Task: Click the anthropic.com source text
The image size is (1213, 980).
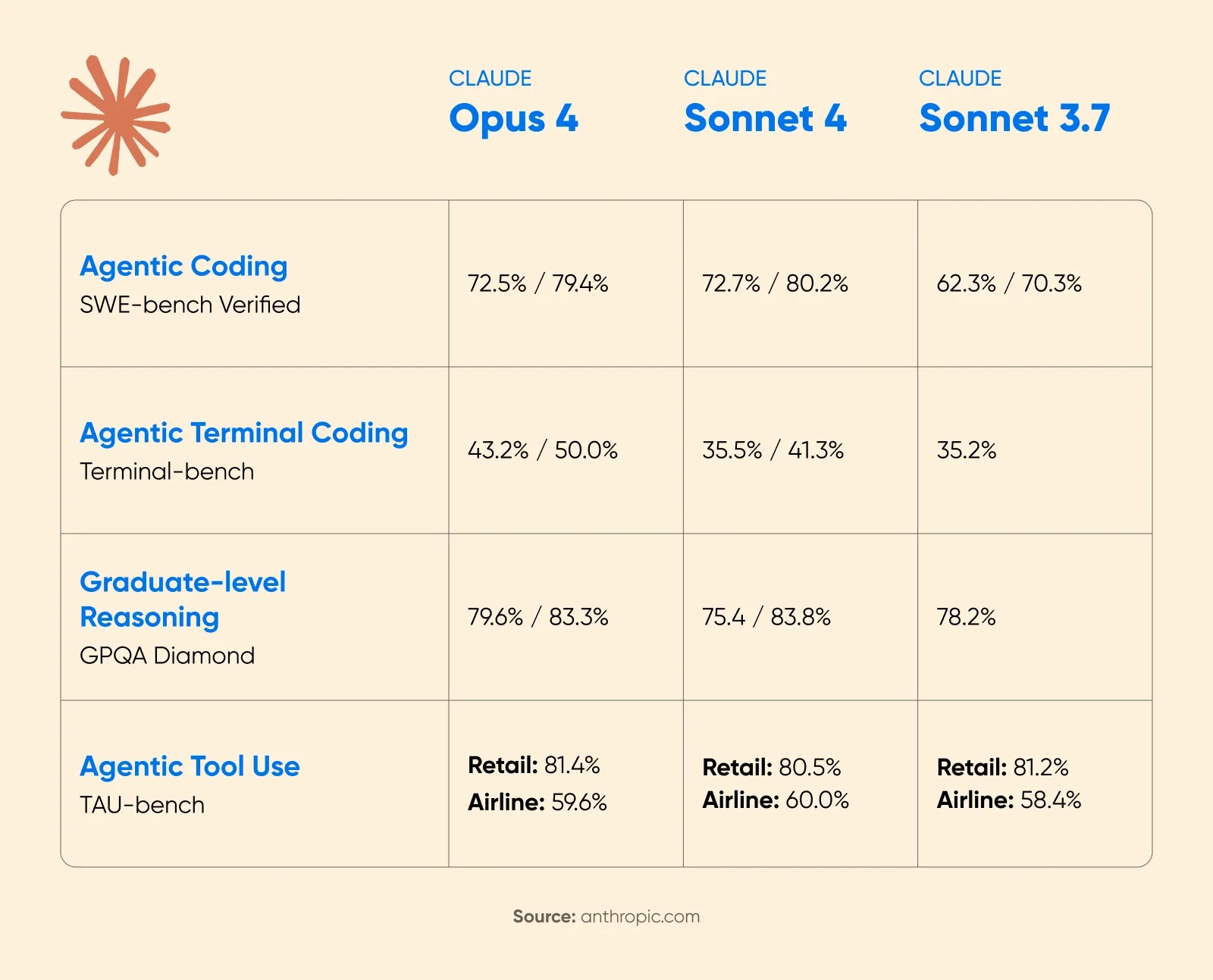Action: pos(640,916)
